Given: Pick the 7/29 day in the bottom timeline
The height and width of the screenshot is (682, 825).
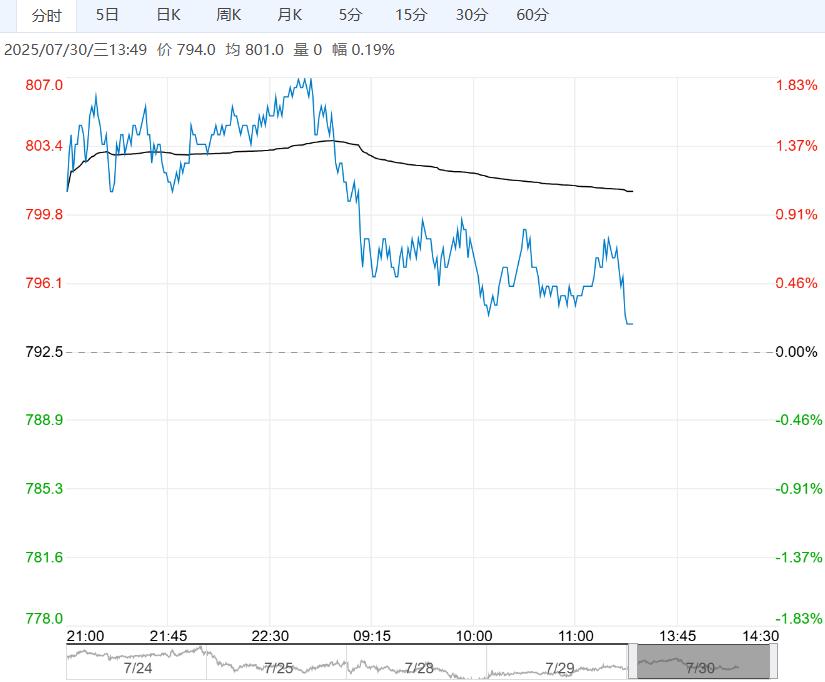Looking at the screenshot, I should (x=558, y=667).
